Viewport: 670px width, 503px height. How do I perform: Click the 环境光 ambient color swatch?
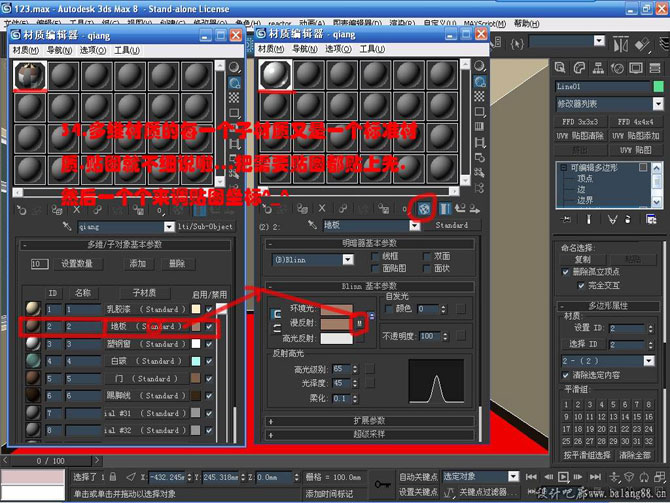(x=337, y=309)
